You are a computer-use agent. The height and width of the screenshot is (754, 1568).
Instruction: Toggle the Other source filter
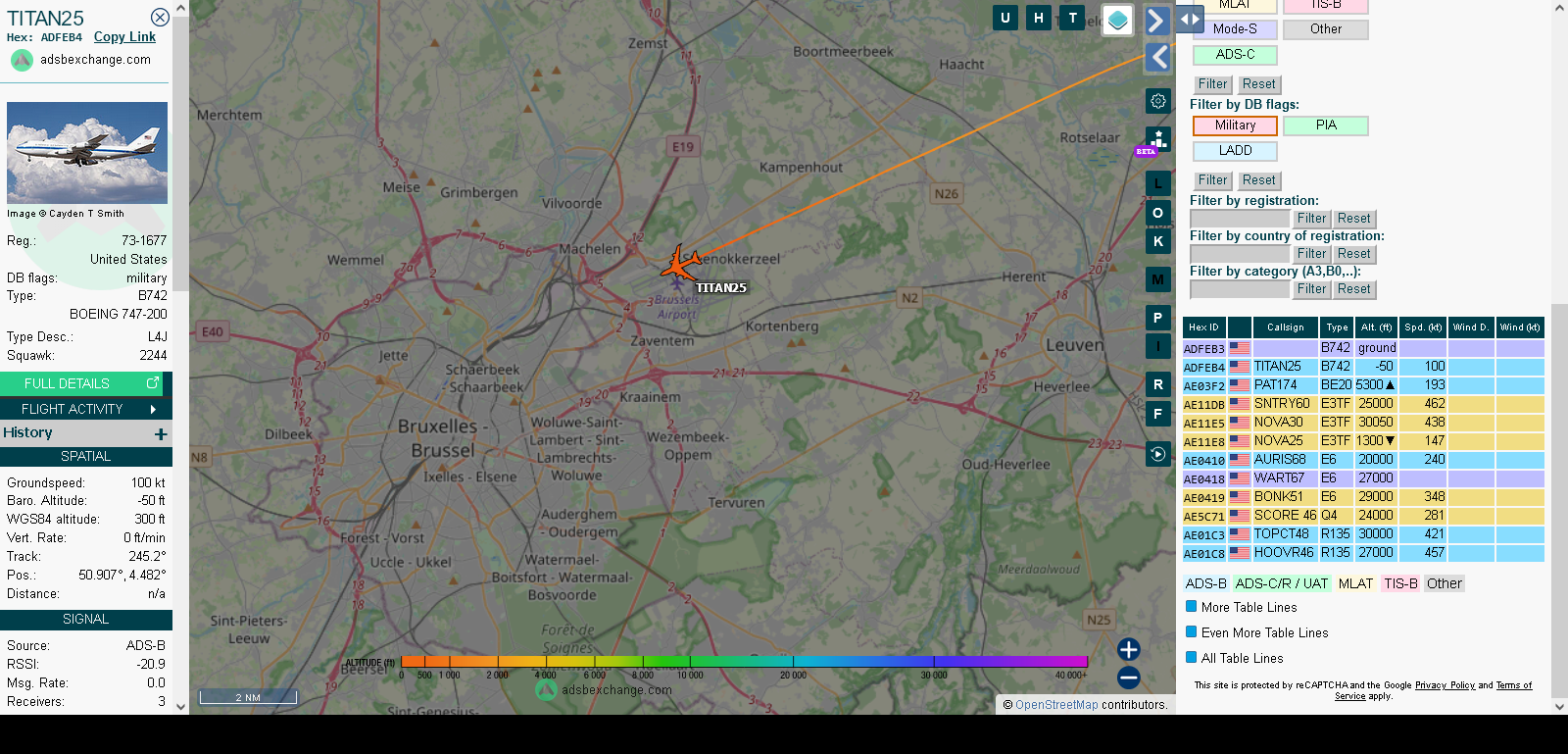(1326, 29)
